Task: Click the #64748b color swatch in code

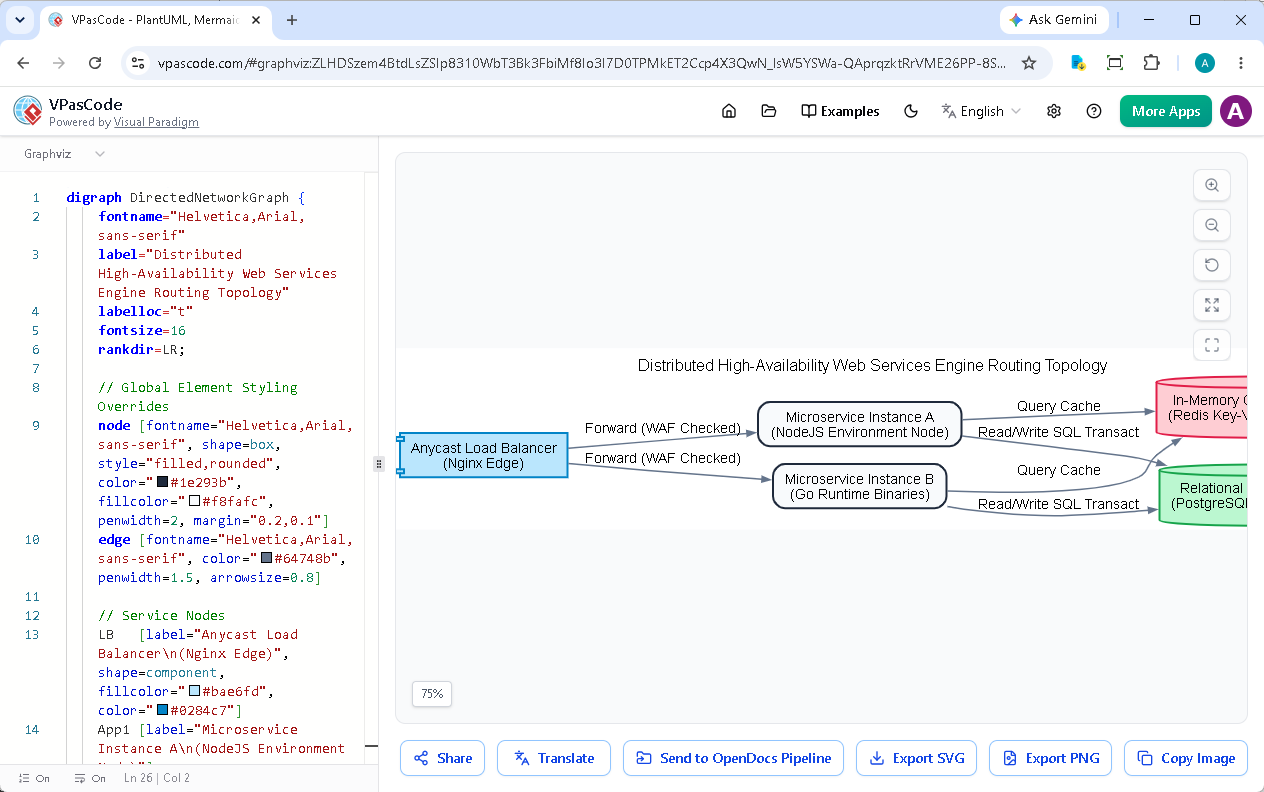Action: click(266, 558)
